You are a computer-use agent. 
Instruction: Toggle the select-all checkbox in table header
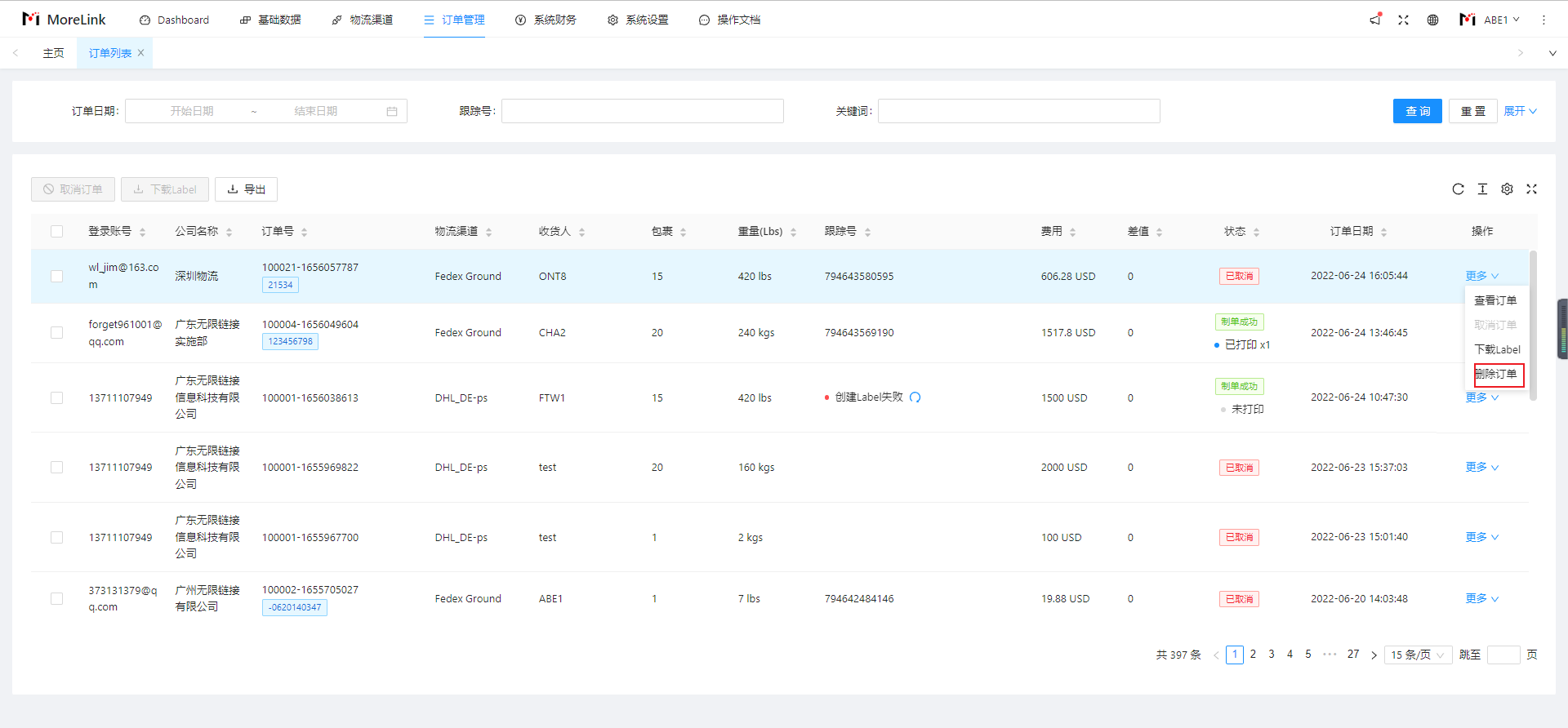56,232
